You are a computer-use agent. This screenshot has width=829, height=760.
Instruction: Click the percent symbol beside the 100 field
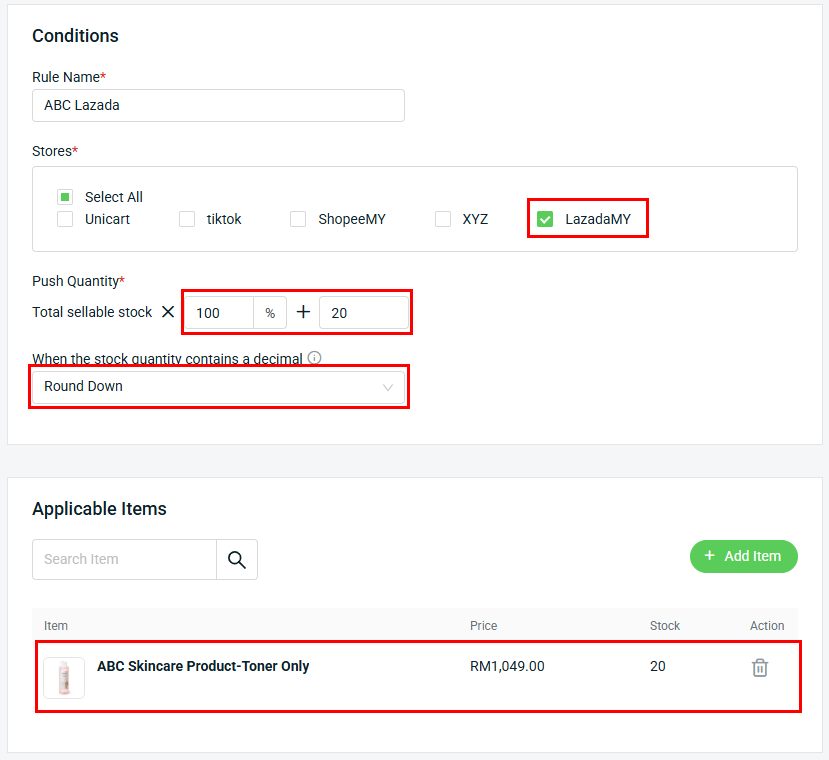pyautogui.click(x=270, y=313)
